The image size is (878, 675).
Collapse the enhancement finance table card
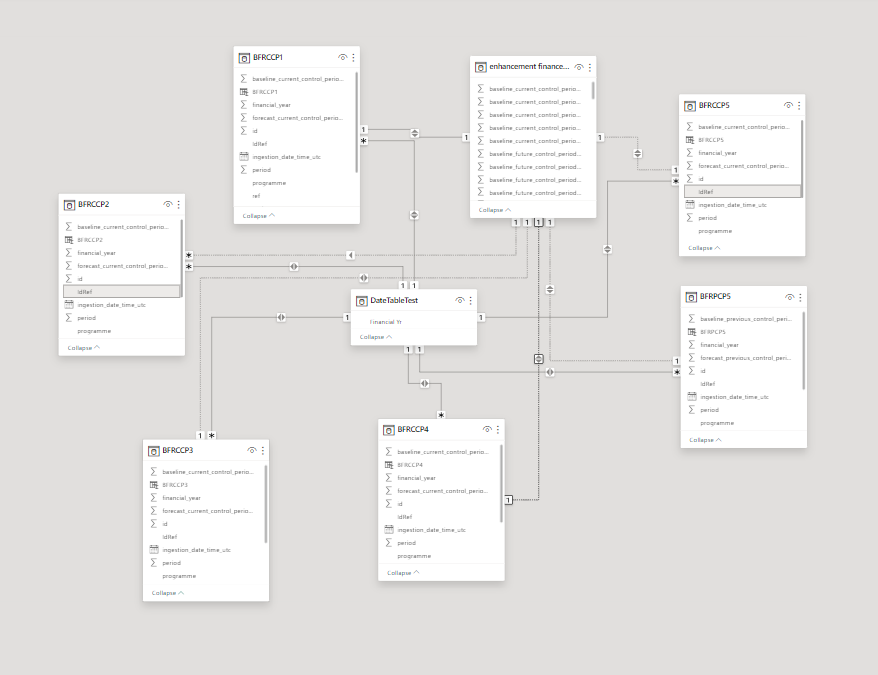tap(495, 210)
